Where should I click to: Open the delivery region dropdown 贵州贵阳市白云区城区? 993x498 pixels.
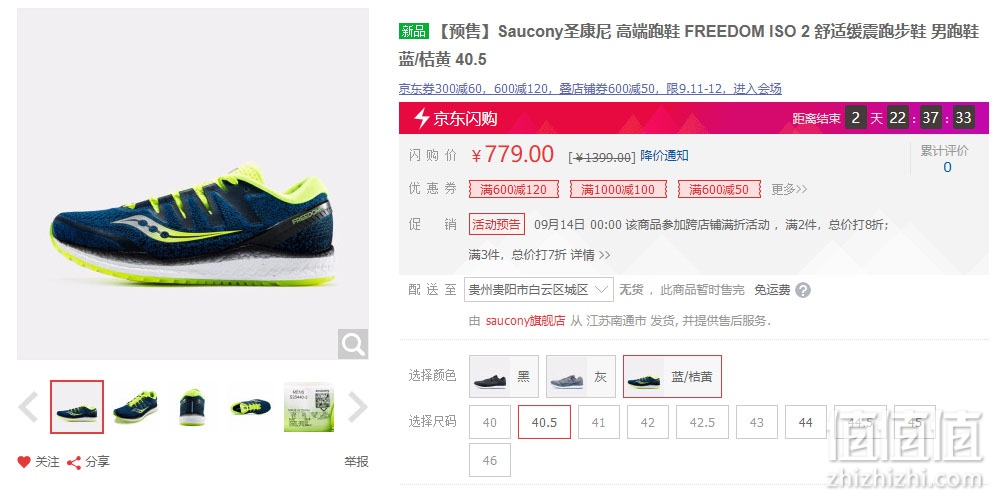coord(538,290)
